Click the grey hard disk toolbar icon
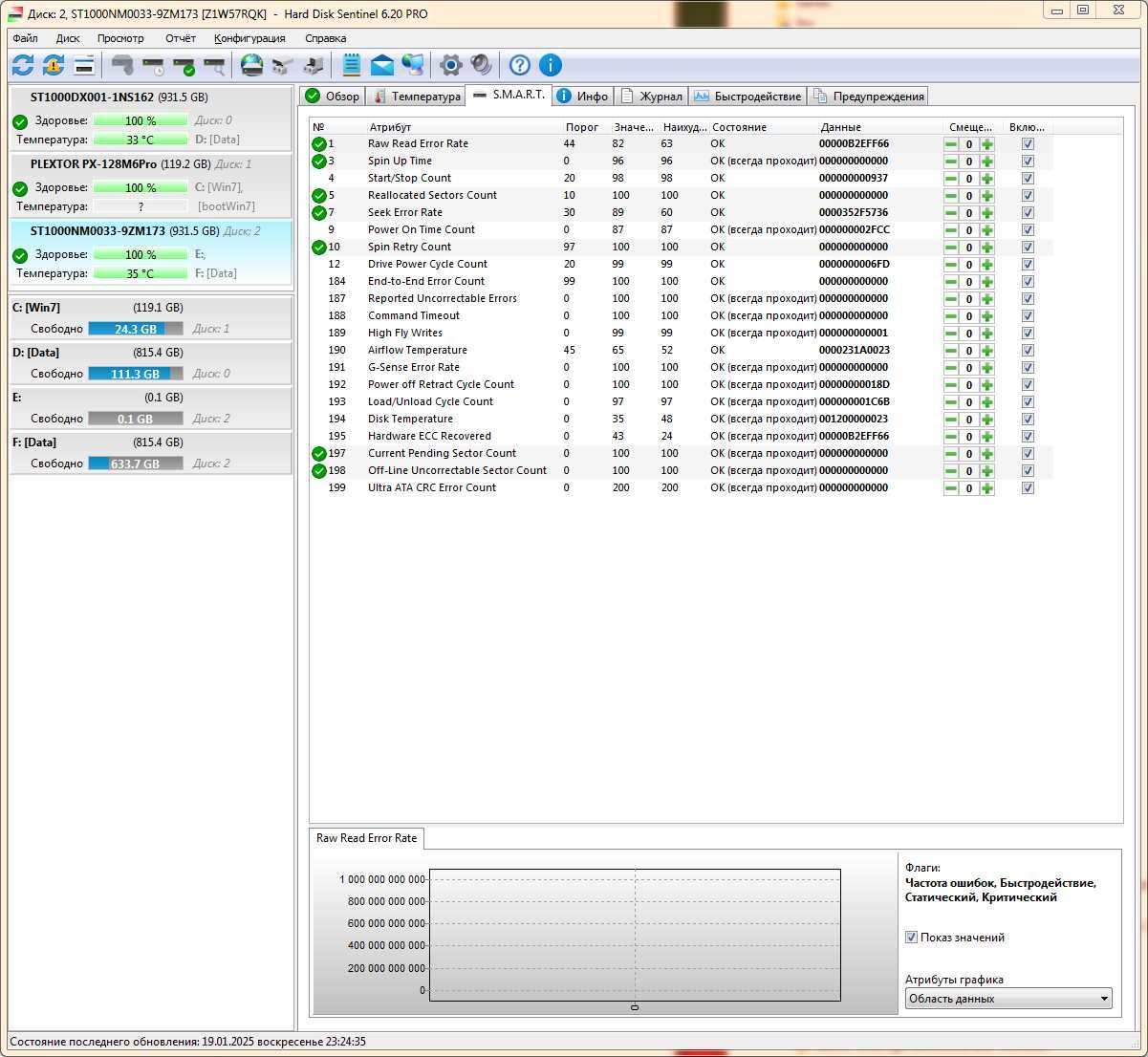The height and width of the screenshot is (1057, 1148). pos(122,65)
